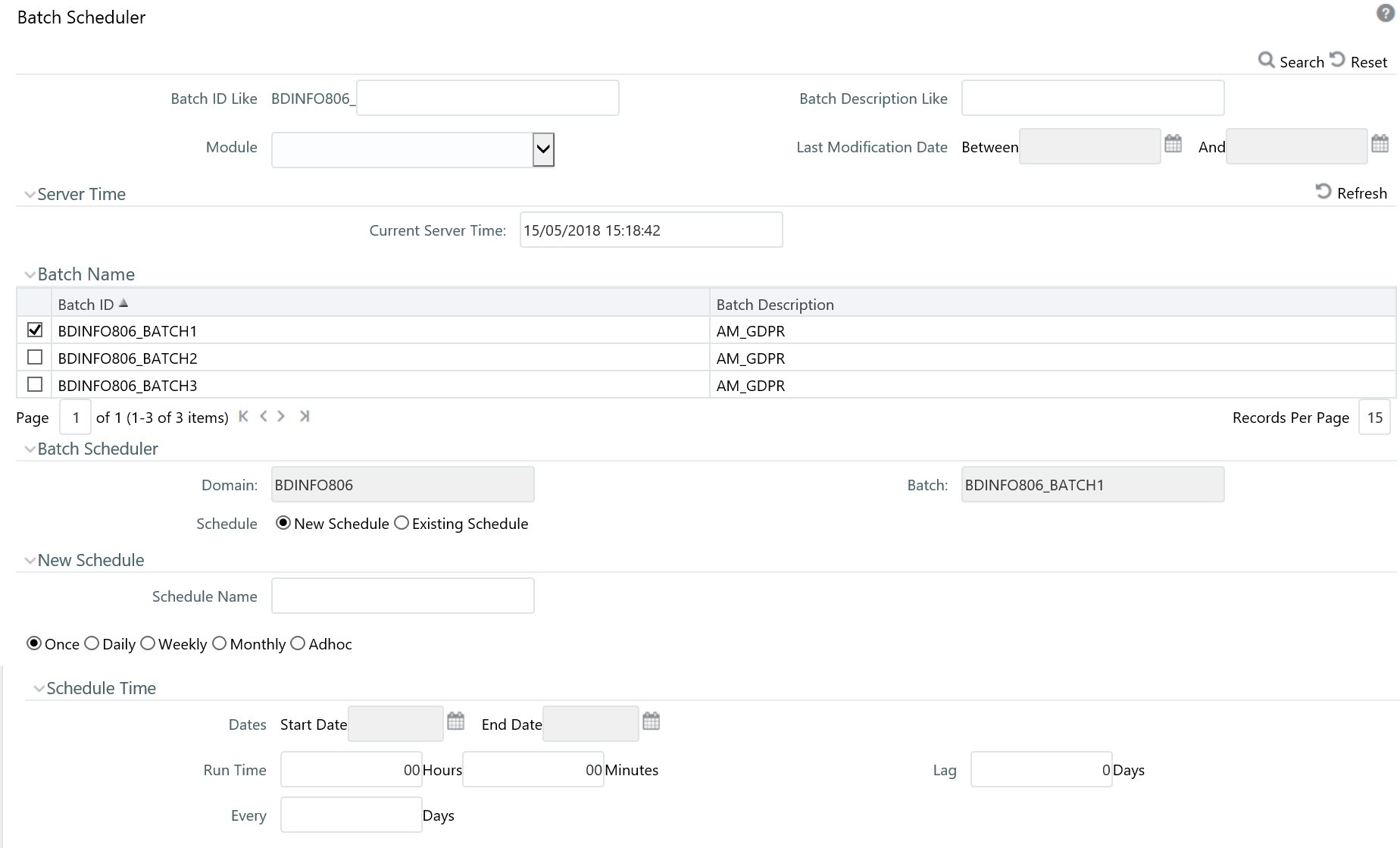Click the Refresh button label
Viewport: 1400px width, 848px height.
(x=1362, y=193)
